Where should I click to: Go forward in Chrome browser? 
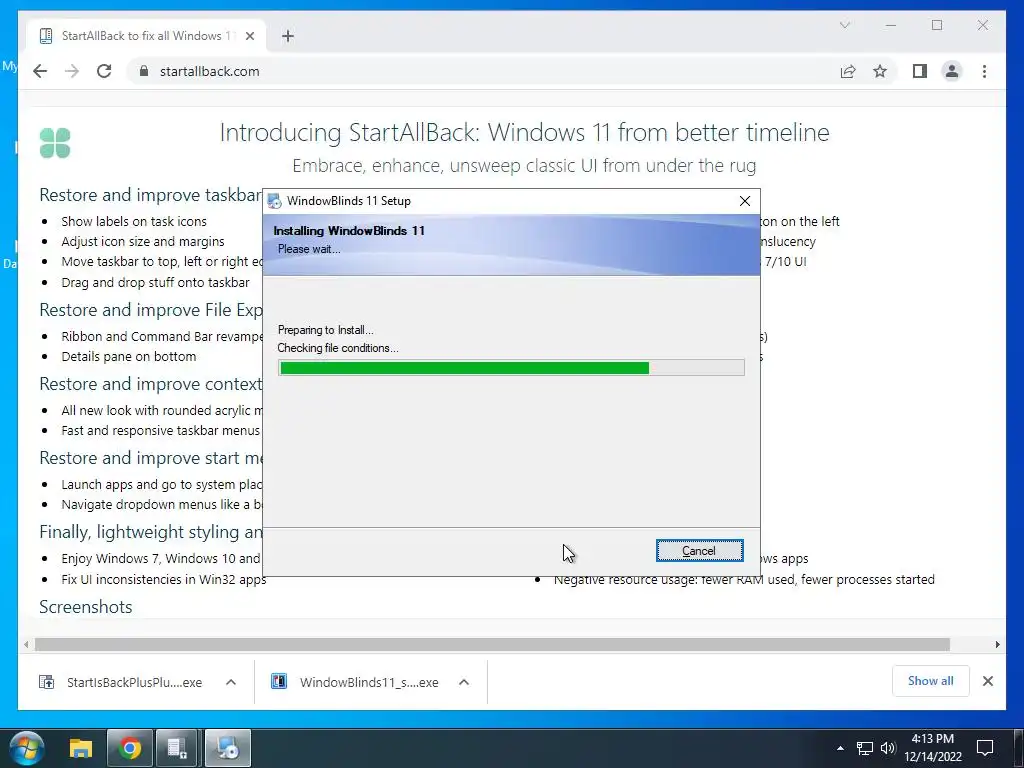pyautogui.click(x=72, y=71)
